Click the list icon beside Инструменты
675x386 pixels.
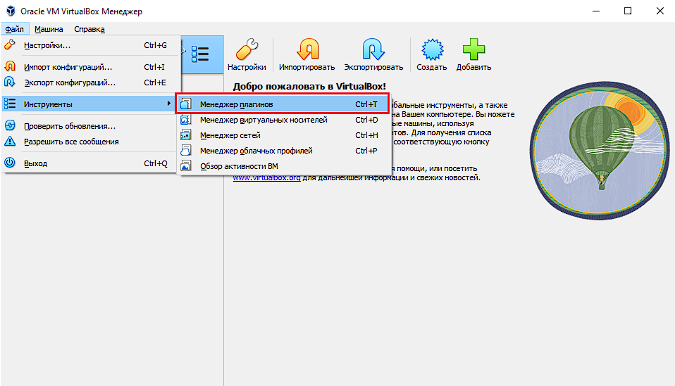point(9,104)
